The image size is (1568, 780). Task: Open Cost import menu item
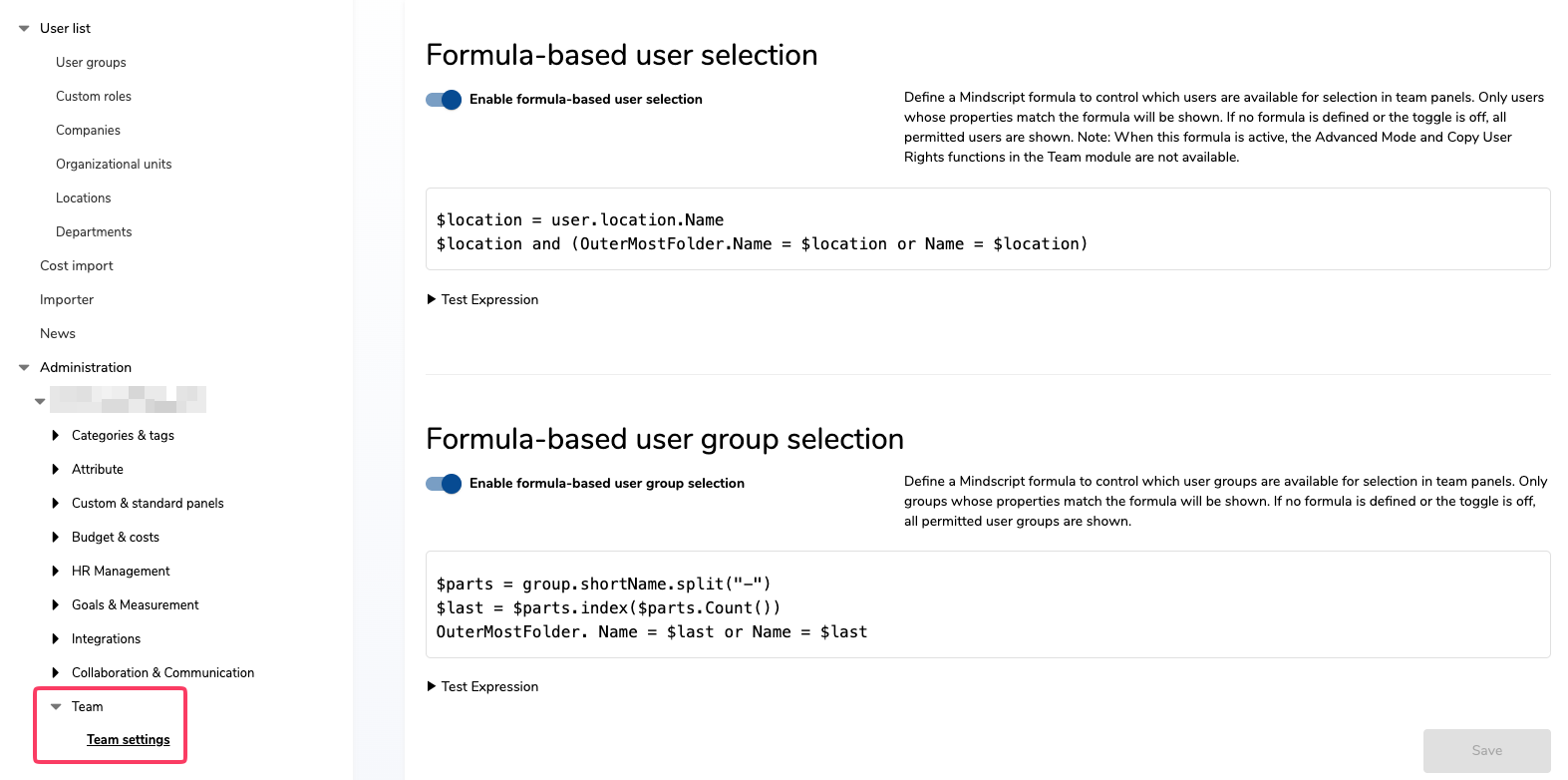point(77,266)
